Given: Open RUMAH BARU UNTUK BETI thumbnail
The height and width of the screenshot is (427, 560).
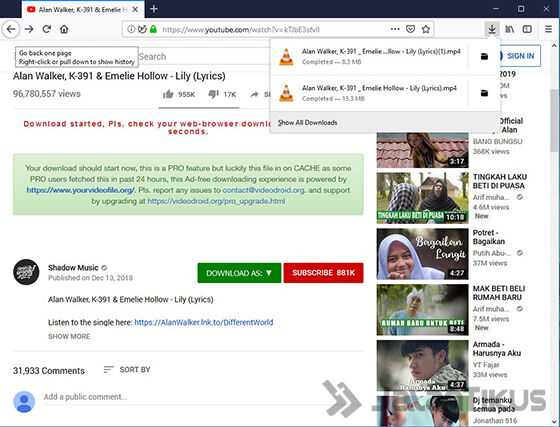Looking at the screenshot, I should 422,310.
